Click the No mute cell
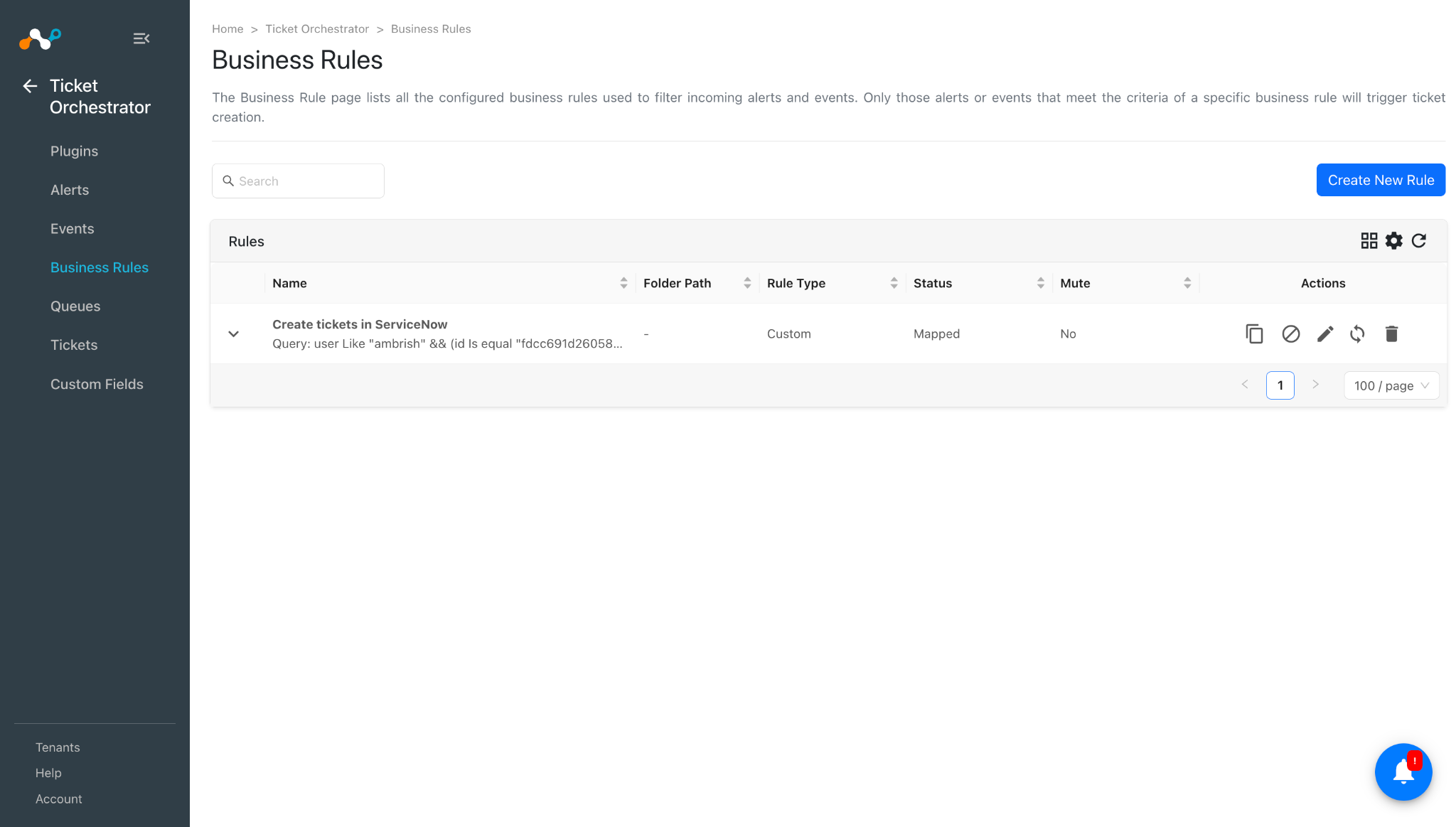The width and height of the screenshot is (1456, 827). pos(1068,334)
